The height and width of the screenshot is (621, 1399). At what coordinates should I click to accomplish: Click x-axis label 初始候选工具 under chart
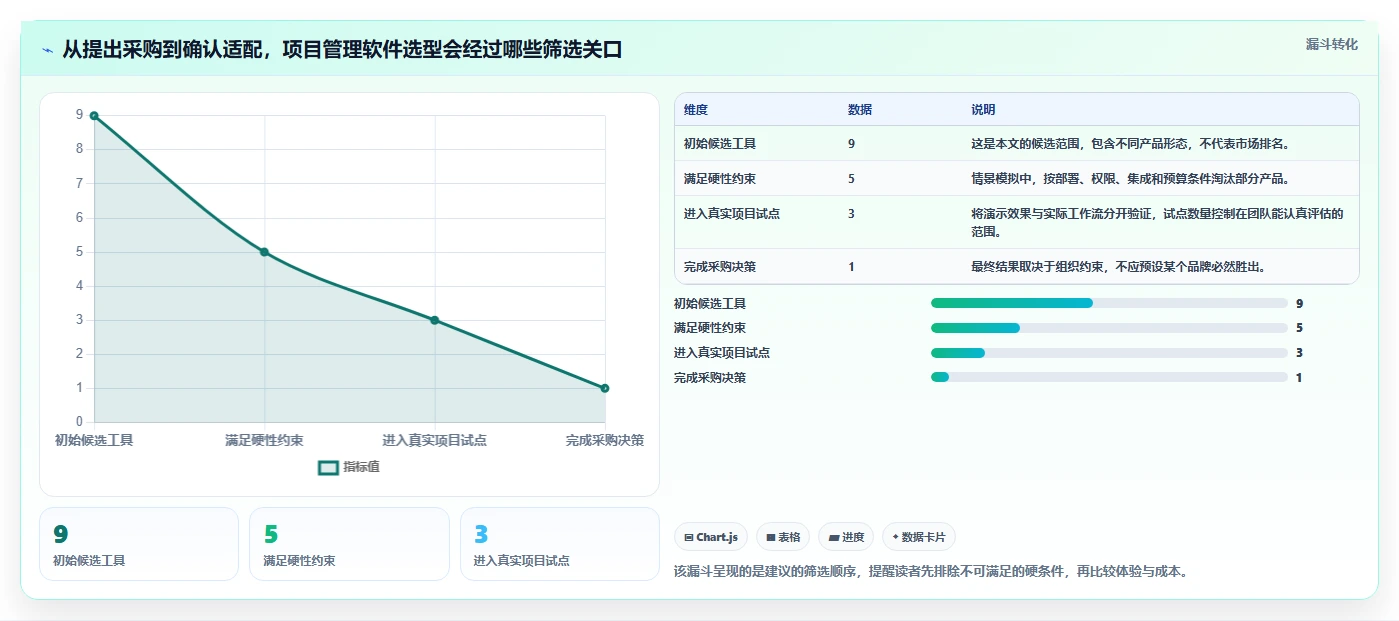tap(94, 440)
